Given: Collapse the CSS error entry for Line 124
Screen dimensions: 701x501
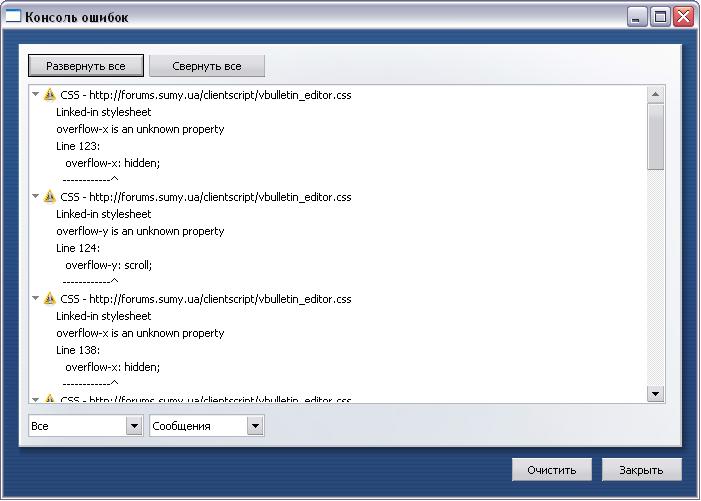Looking at the screenshot, I should pos(36,197).
